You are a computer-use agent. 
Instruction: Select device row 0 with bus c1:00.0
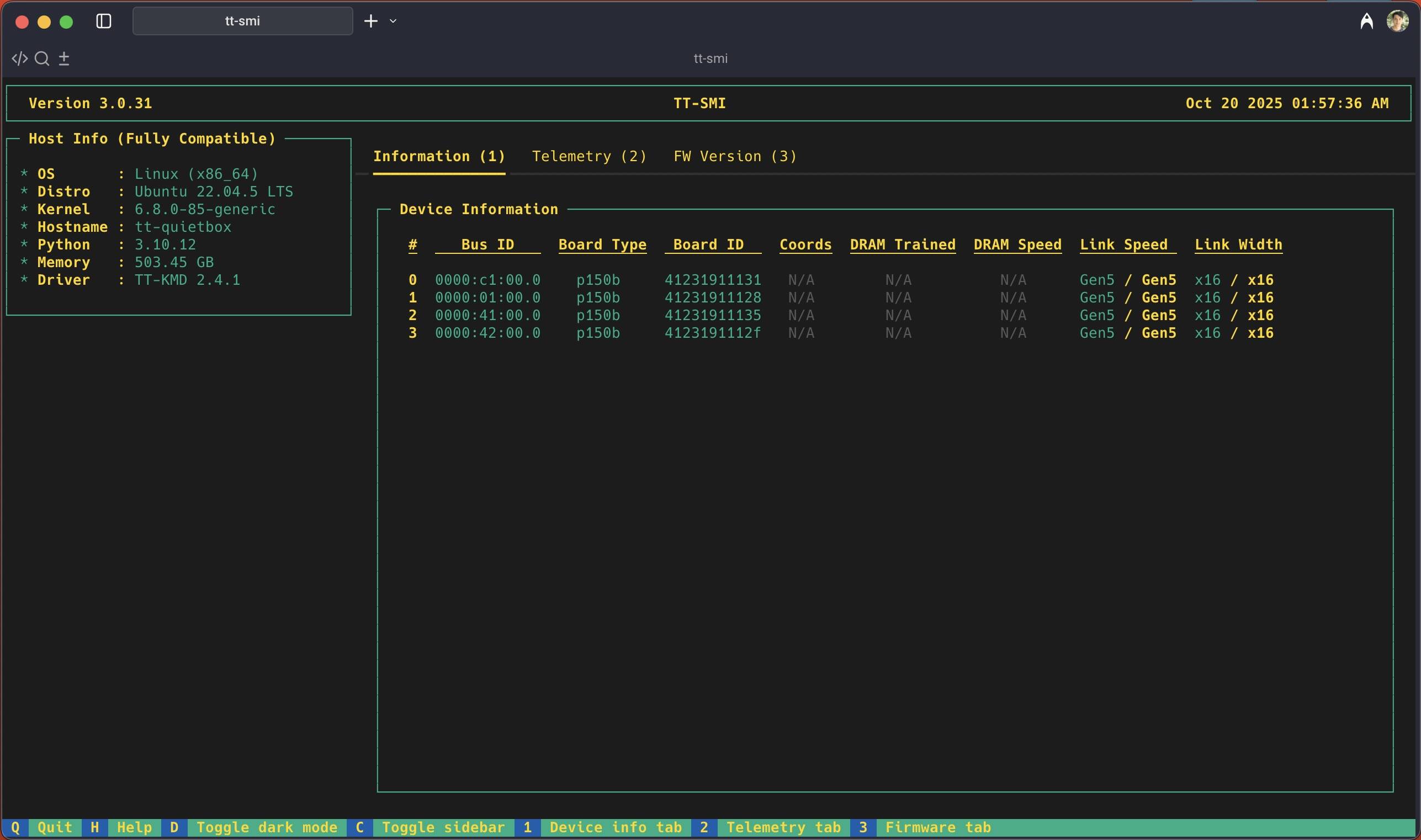tap(487, 280)
